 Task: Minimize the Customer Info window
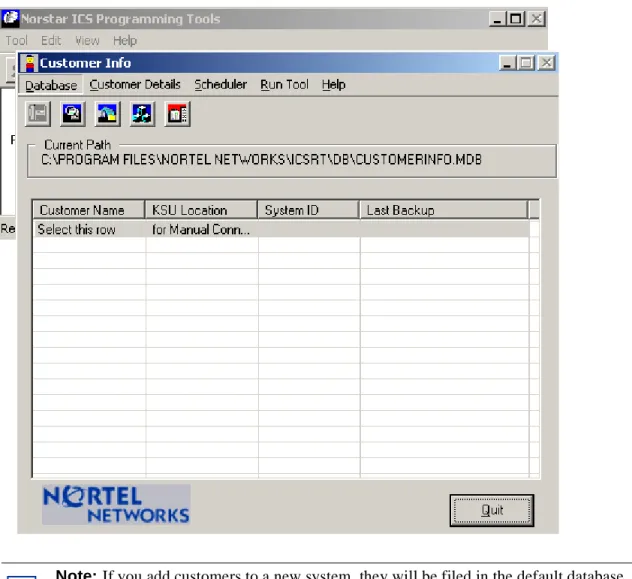click(x=507, y=63)
